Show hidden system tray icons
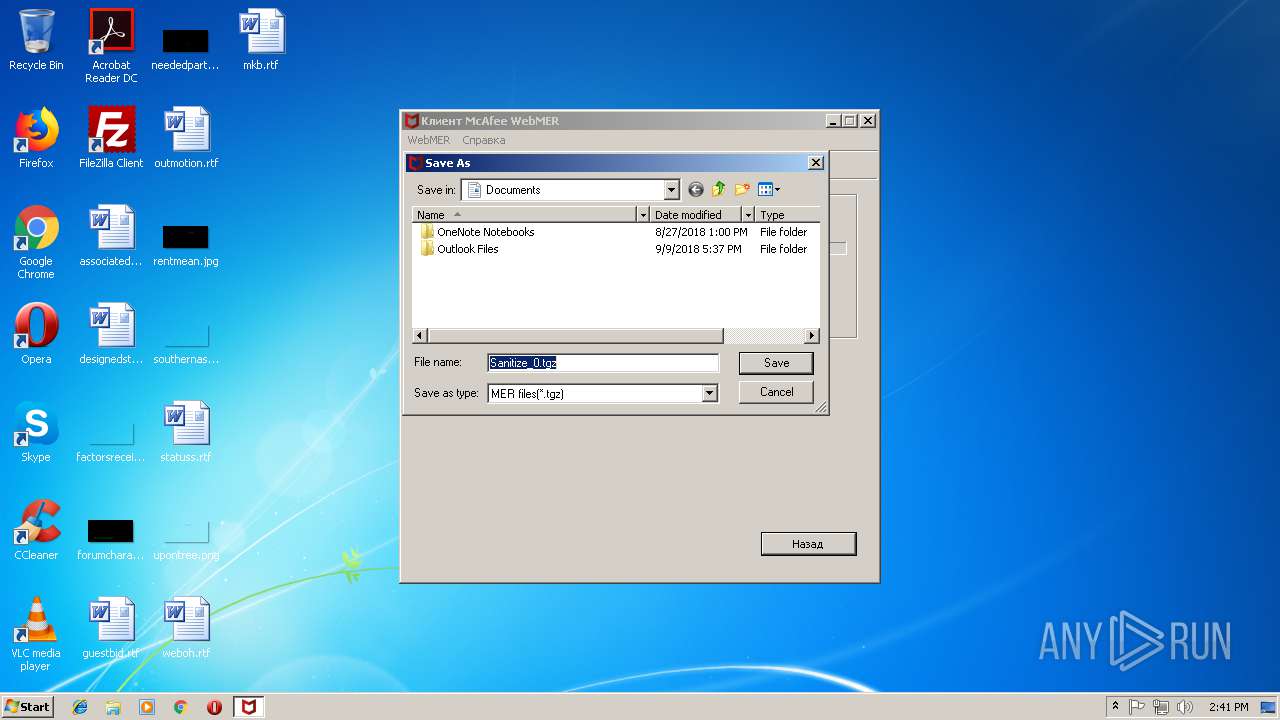The height and width of the screenshot is (720, 1280). point(1115,707)
